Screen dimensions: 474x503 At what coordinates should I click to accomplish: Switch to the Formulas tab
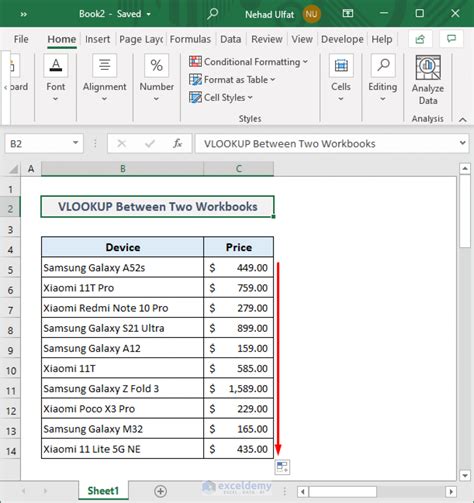click(190, 39)
